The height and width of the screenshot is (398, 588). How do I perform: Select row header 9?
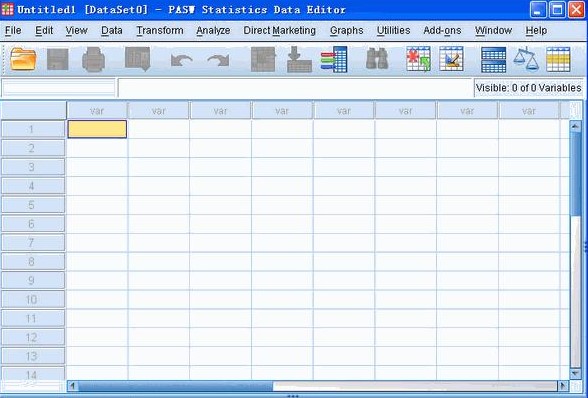click(33, 280)
